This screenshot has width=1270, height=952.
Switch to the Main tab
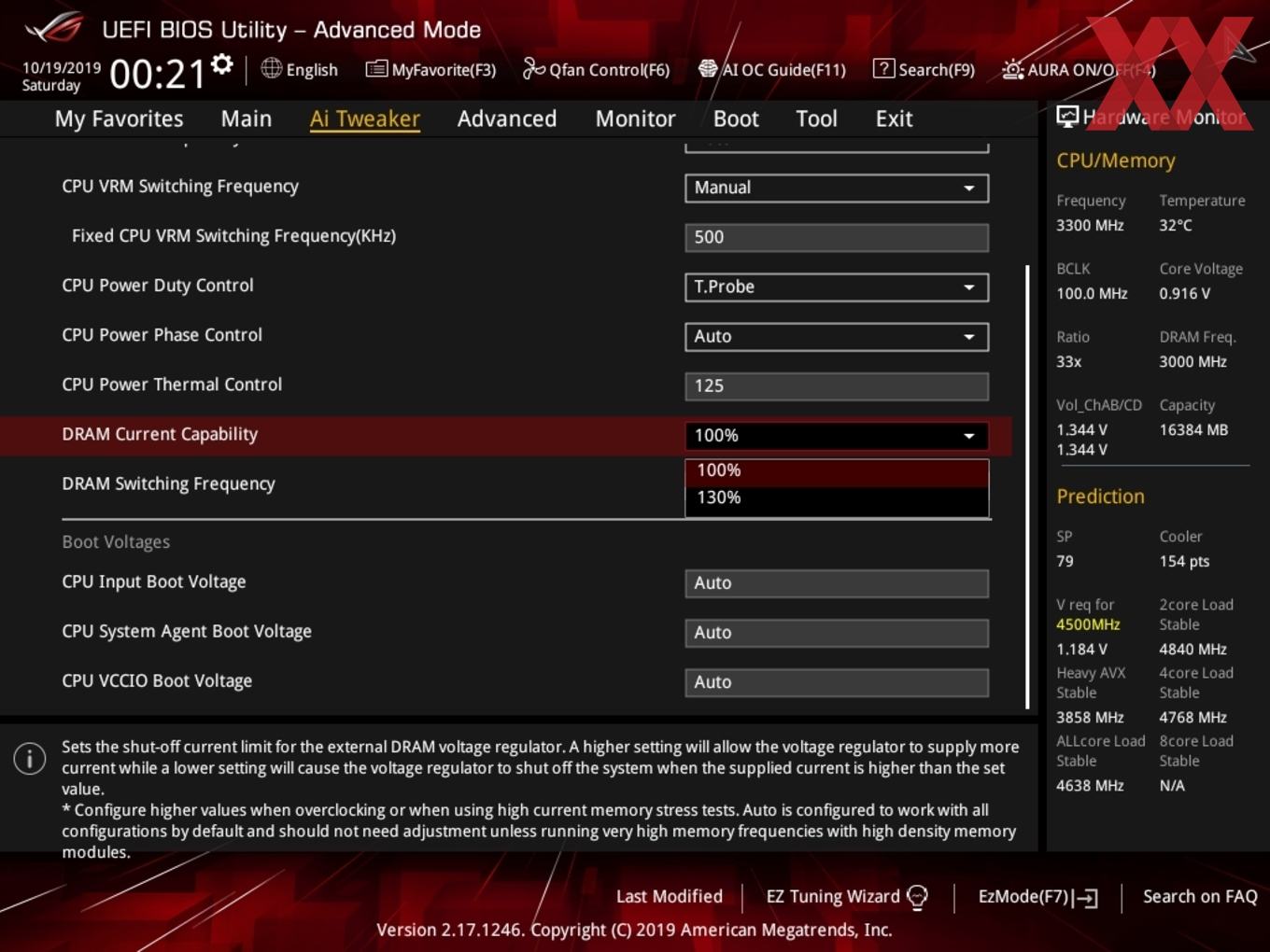pyautogui.click(x=247, y=119)
